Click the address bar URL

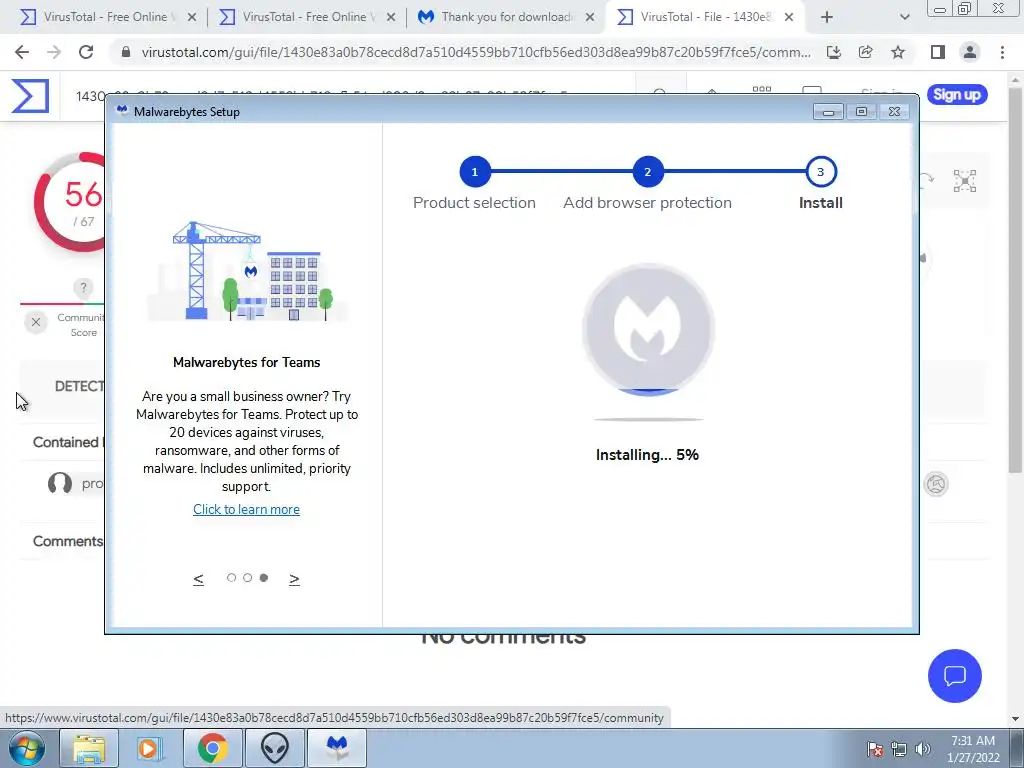tap(476, 52)
